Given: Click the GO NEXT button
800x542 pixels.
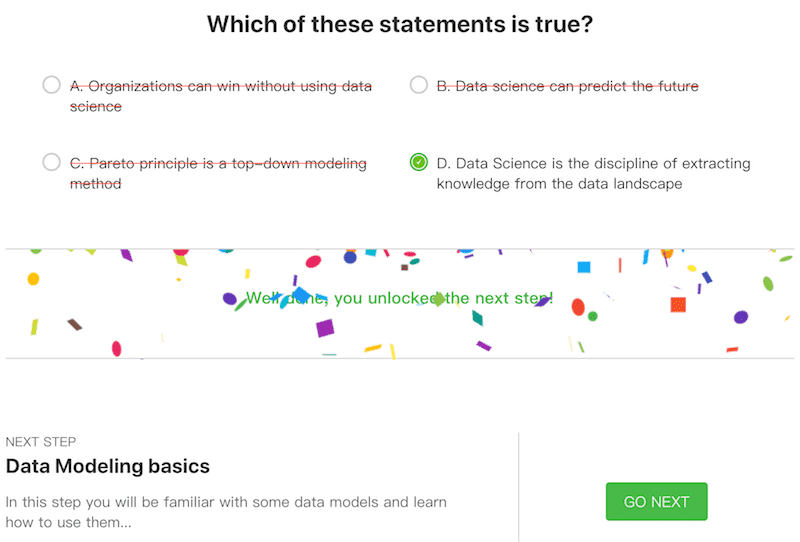Looking at the screenshot, I should point(657,502).
